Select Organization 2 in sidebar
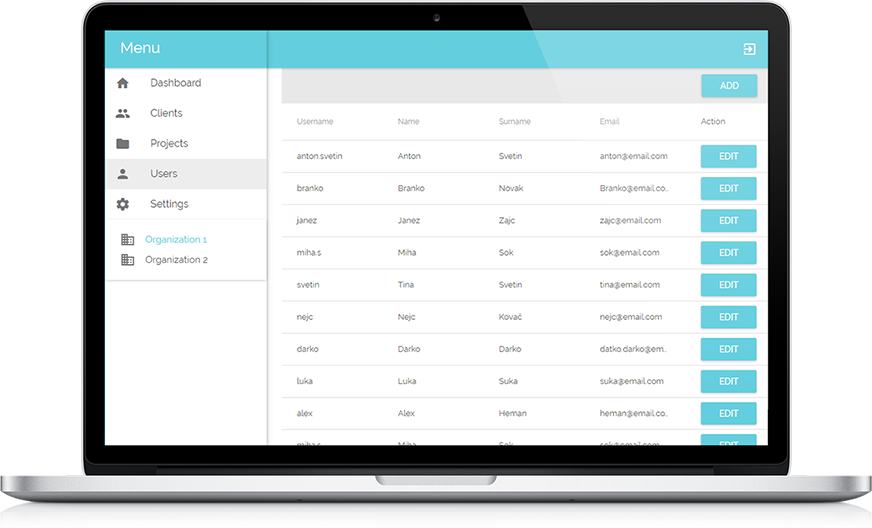This screenshot has height=528, width=872. click(176, 260)
